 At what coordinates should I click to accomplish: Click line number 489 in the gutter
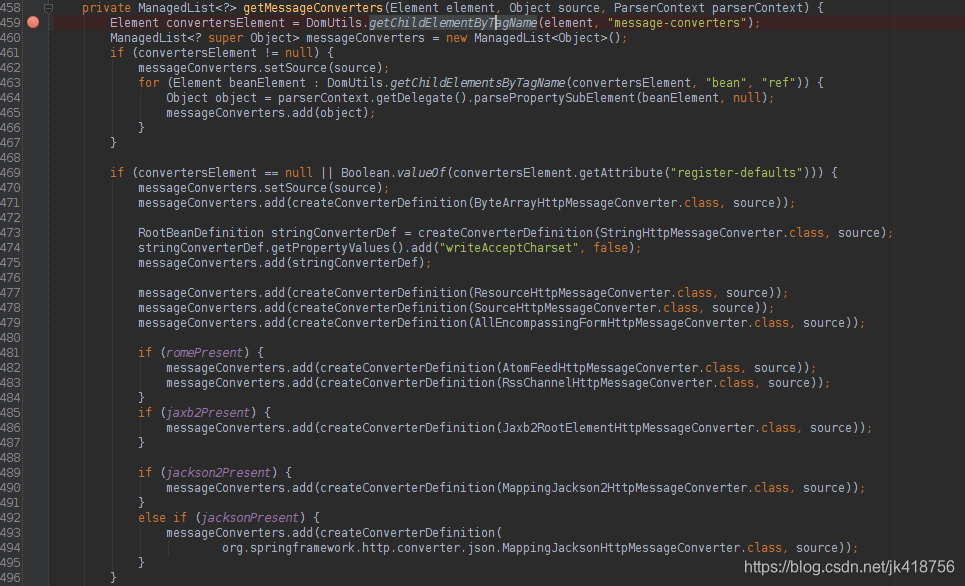click(x=10, y=473)
